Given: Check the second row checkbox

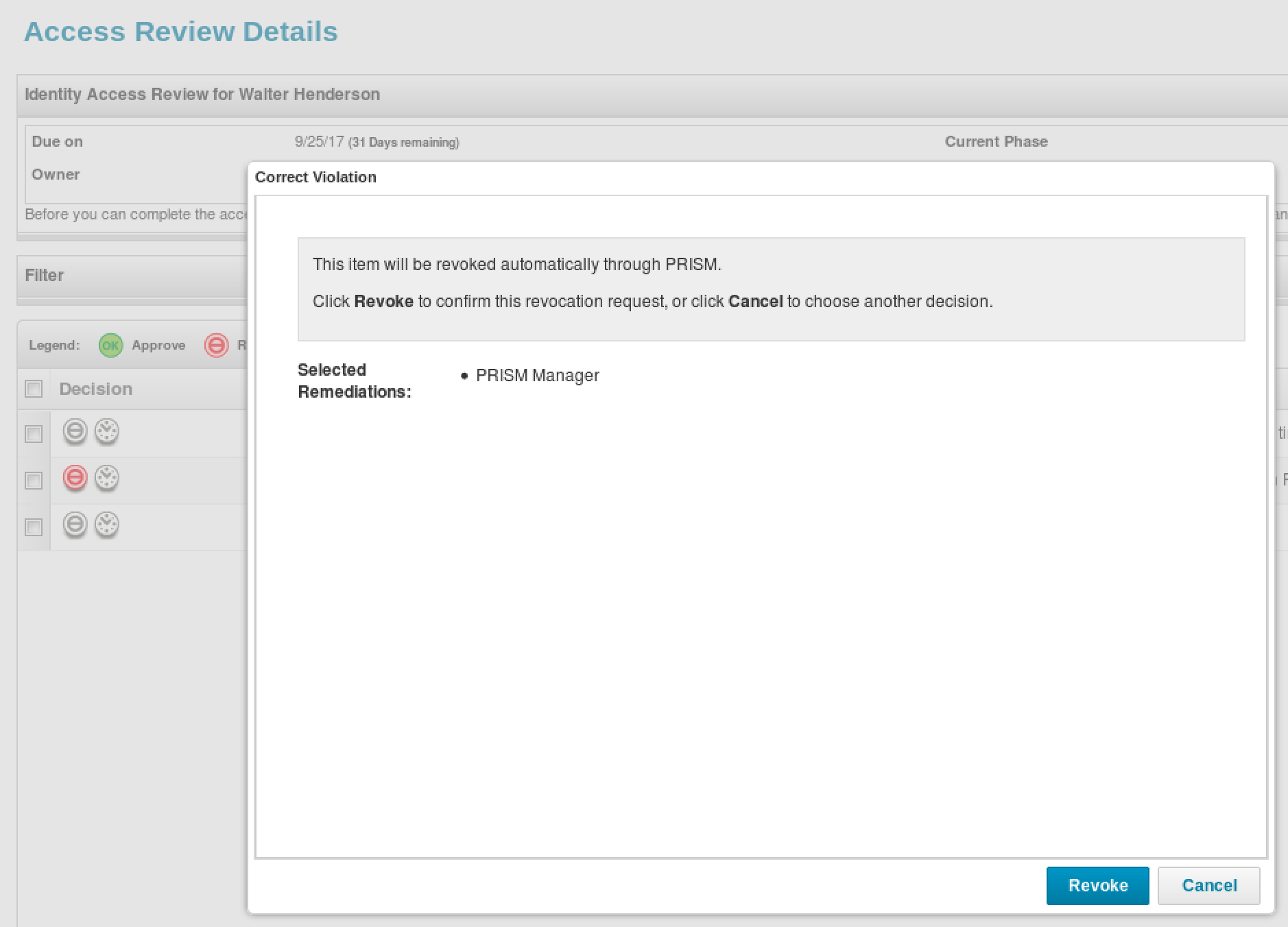Looking at the screenshot, I should click(34, 481).
